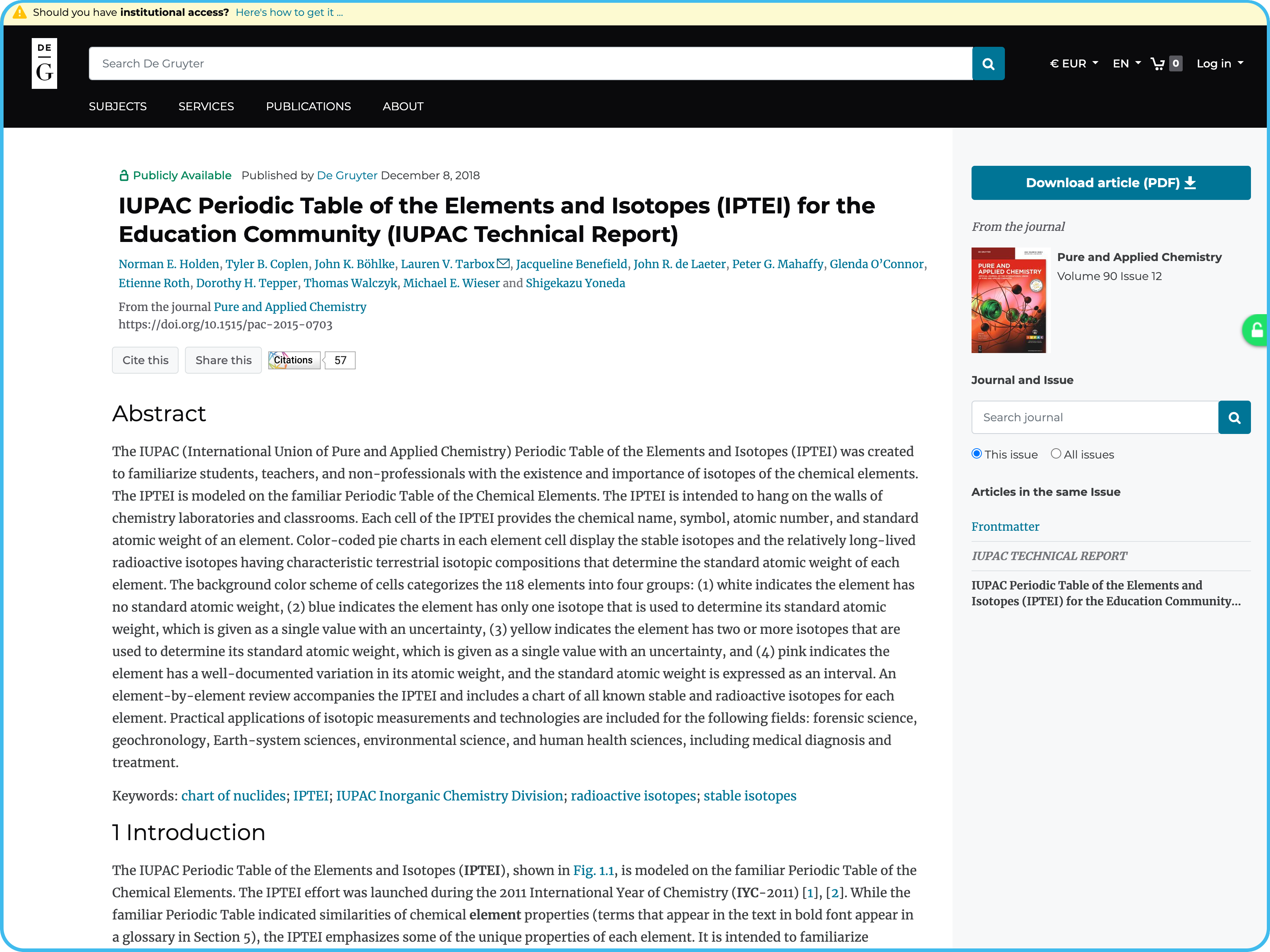Open the Log in dropdown

tap(1220, 64)
